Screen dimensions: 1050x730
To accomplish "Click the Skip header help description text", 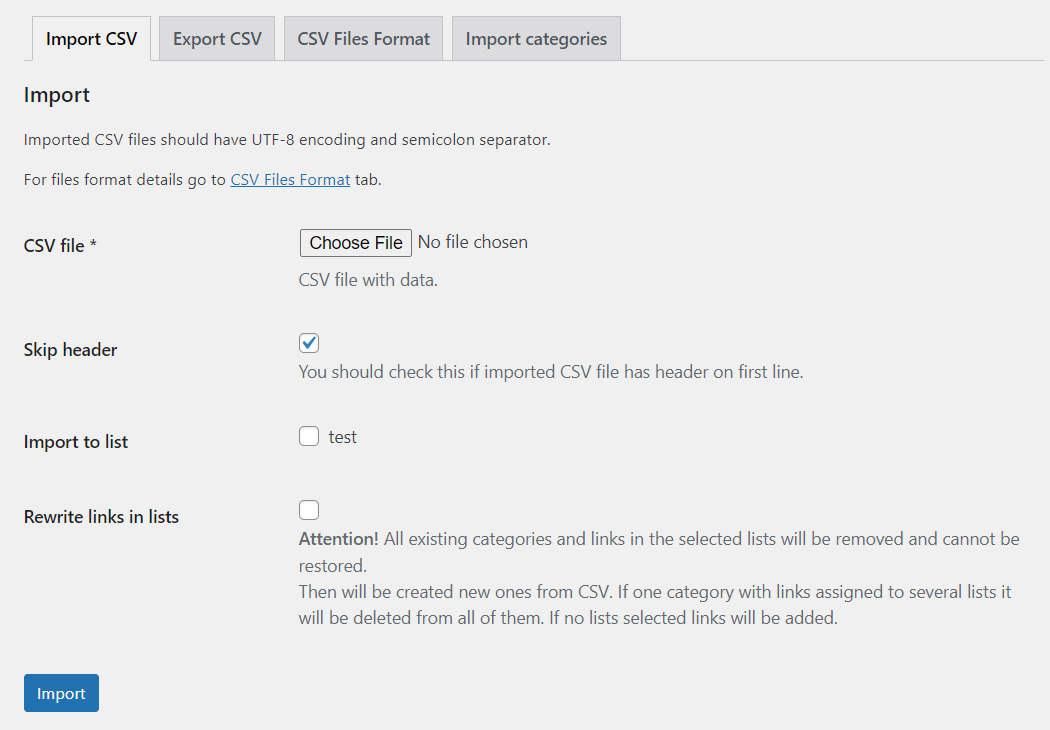I will coord(551,372).
